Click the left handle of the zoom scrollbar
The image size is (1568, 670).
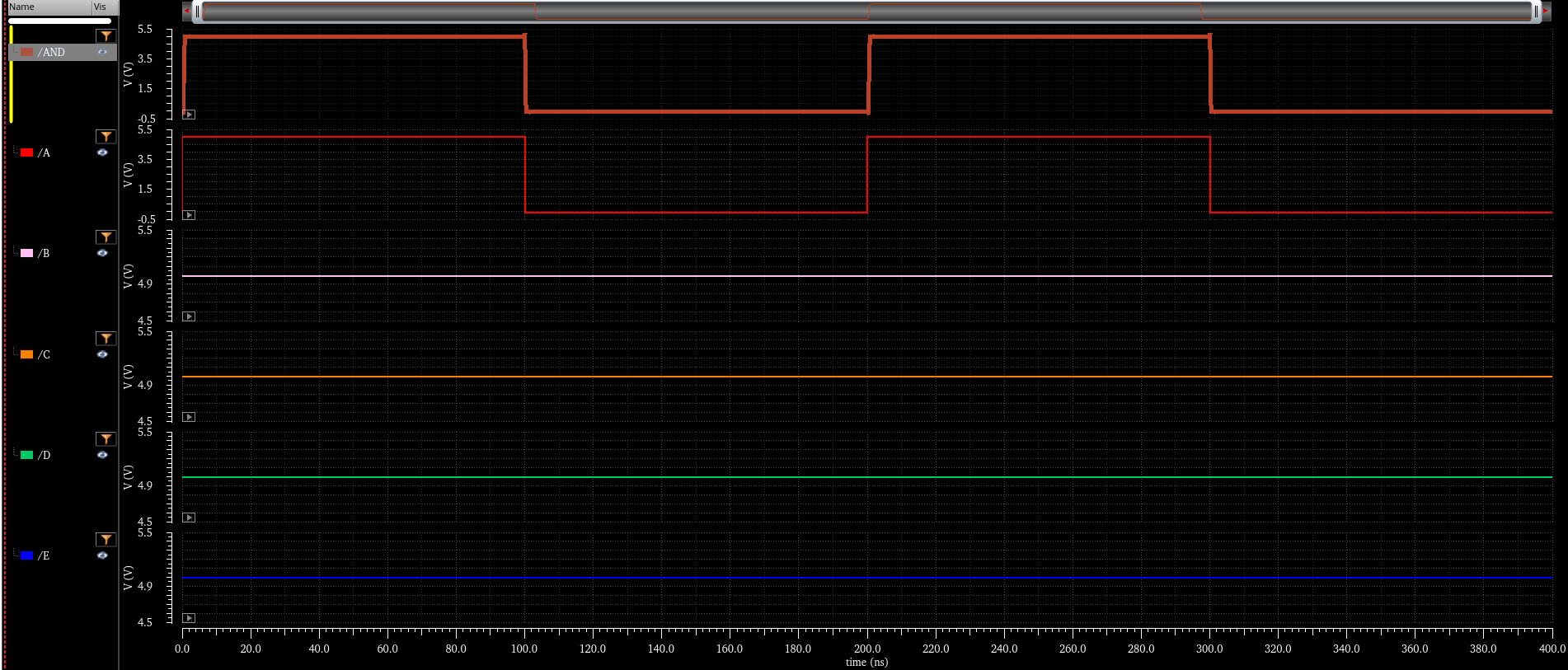197,12
